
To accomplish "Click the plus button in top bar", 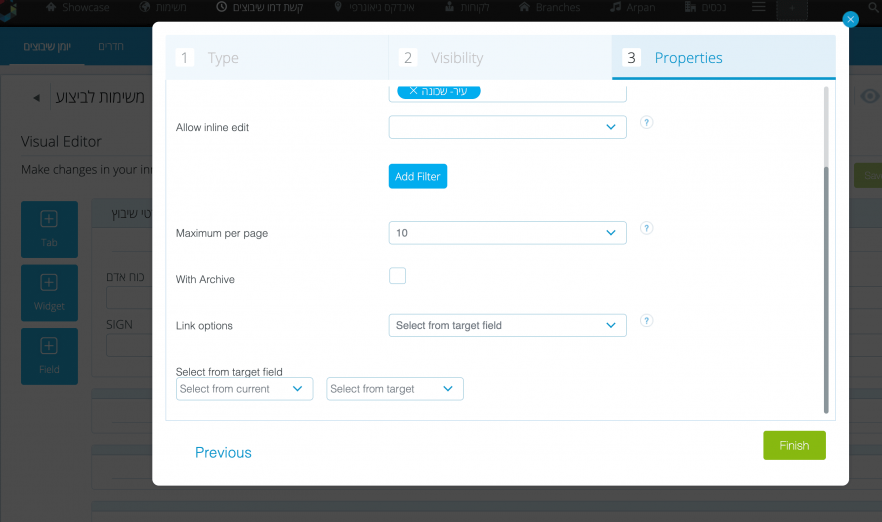I will pos(791,8).
